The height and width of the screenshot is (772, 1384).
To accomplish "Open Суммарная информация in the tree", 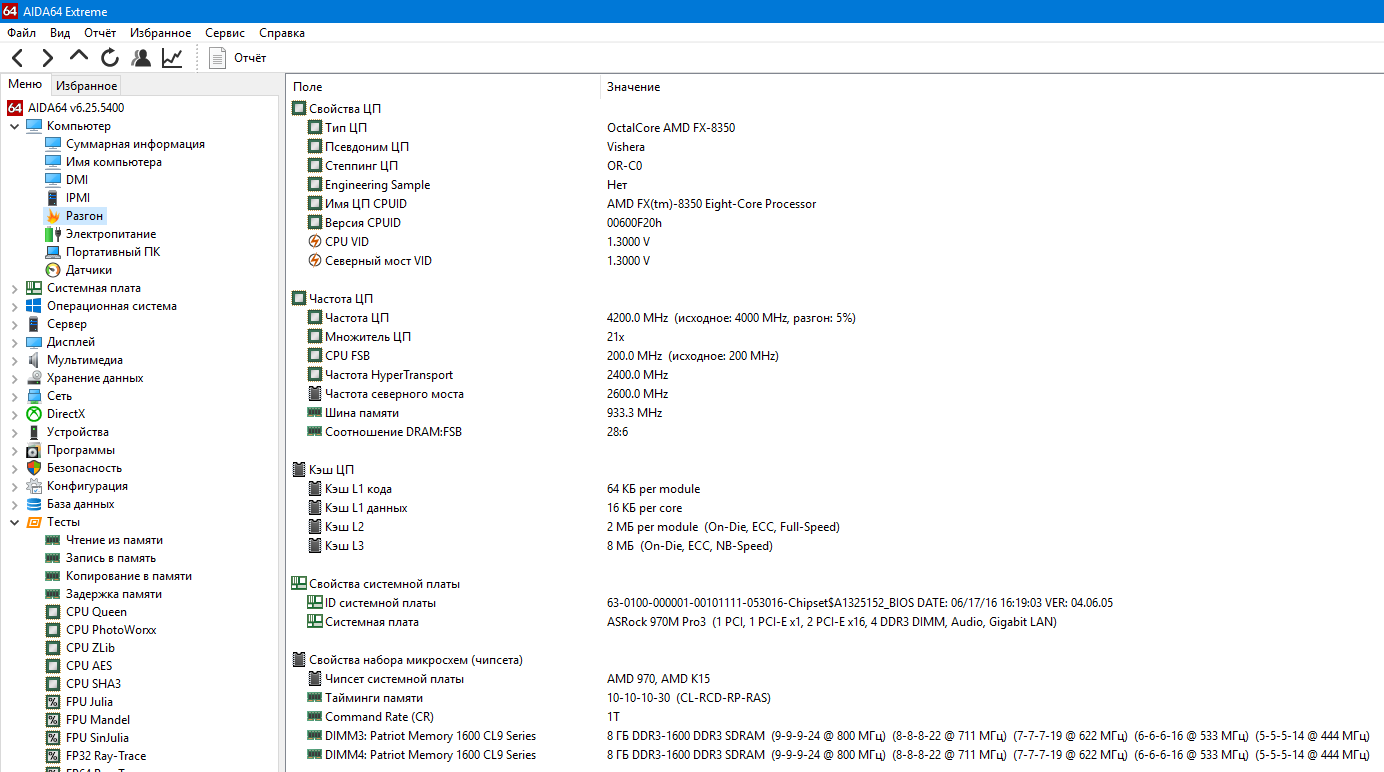I will click(x=135, y=144).
